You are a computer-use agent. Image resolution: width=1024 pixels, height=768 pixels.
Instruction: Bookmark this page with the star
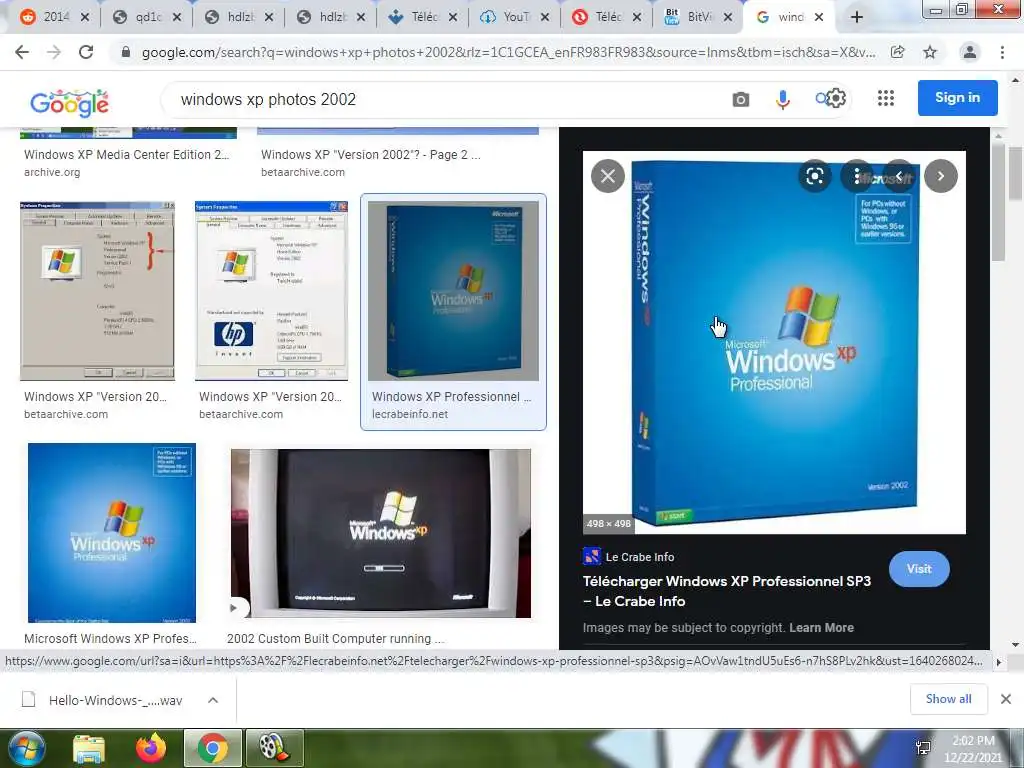pyautogui.click(x=930, y=52)
